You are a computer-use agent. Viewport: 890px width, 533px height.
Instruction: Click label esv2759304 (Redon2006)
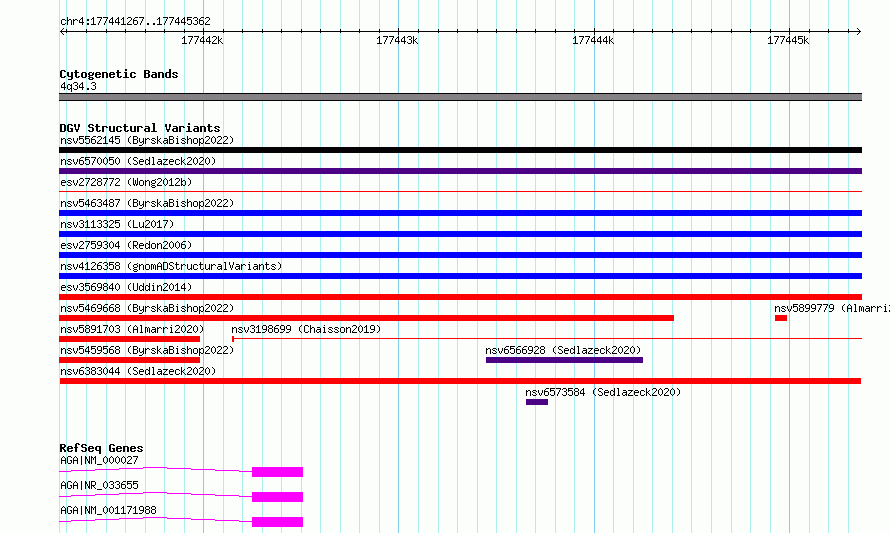point(126,245)
